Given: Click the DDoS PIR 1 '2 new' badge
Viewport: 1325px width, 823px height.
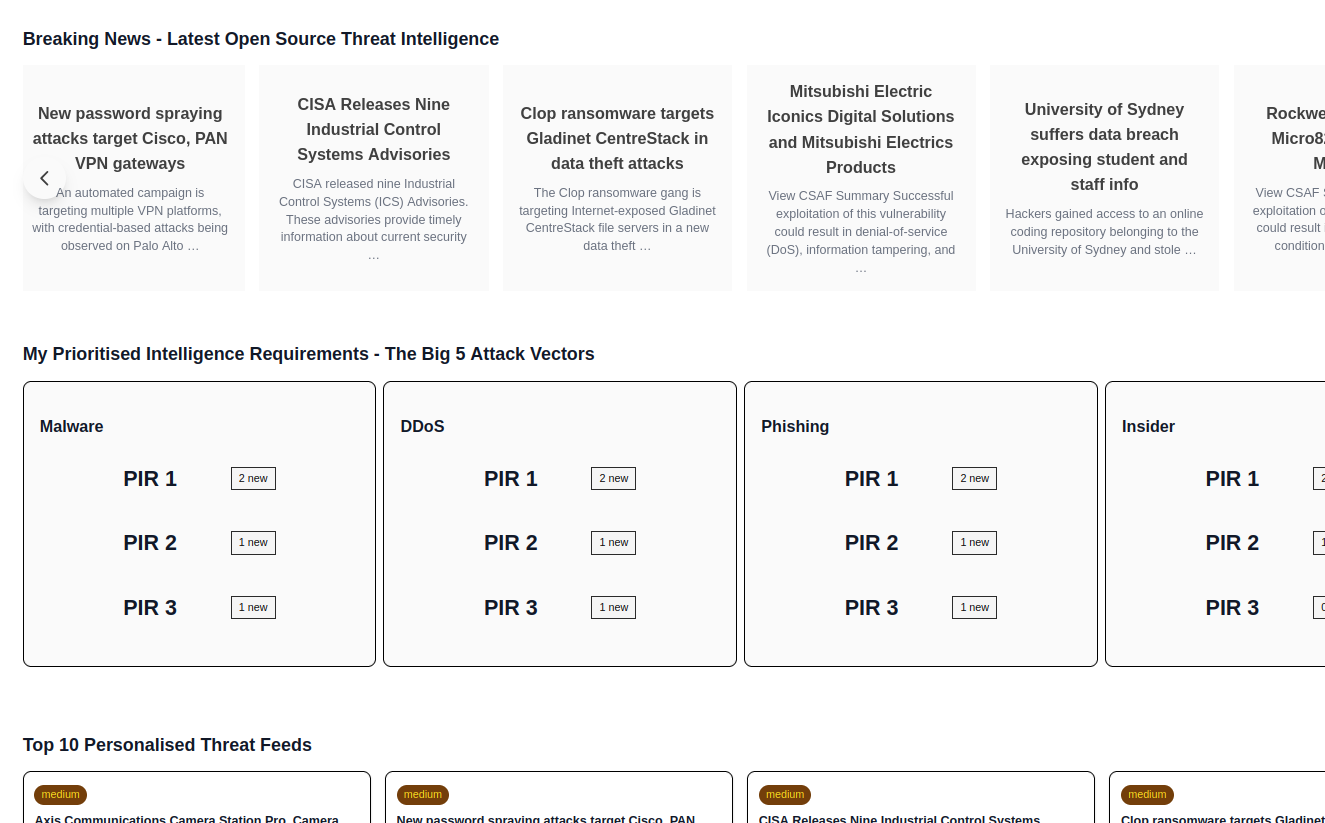Looking at the screenshot, I should (613, 478).
